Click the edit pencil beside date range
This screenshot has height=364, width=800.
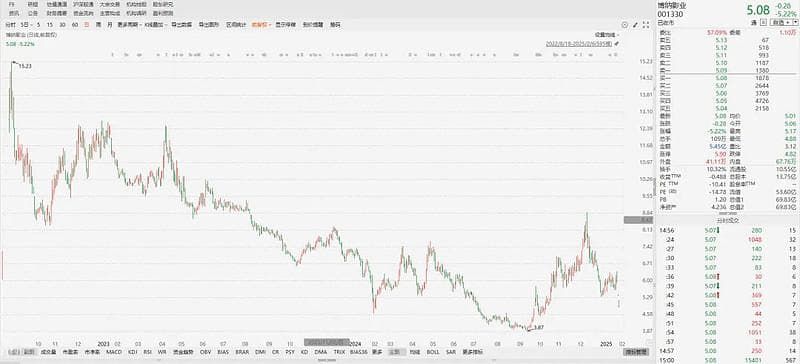(616, 44)
